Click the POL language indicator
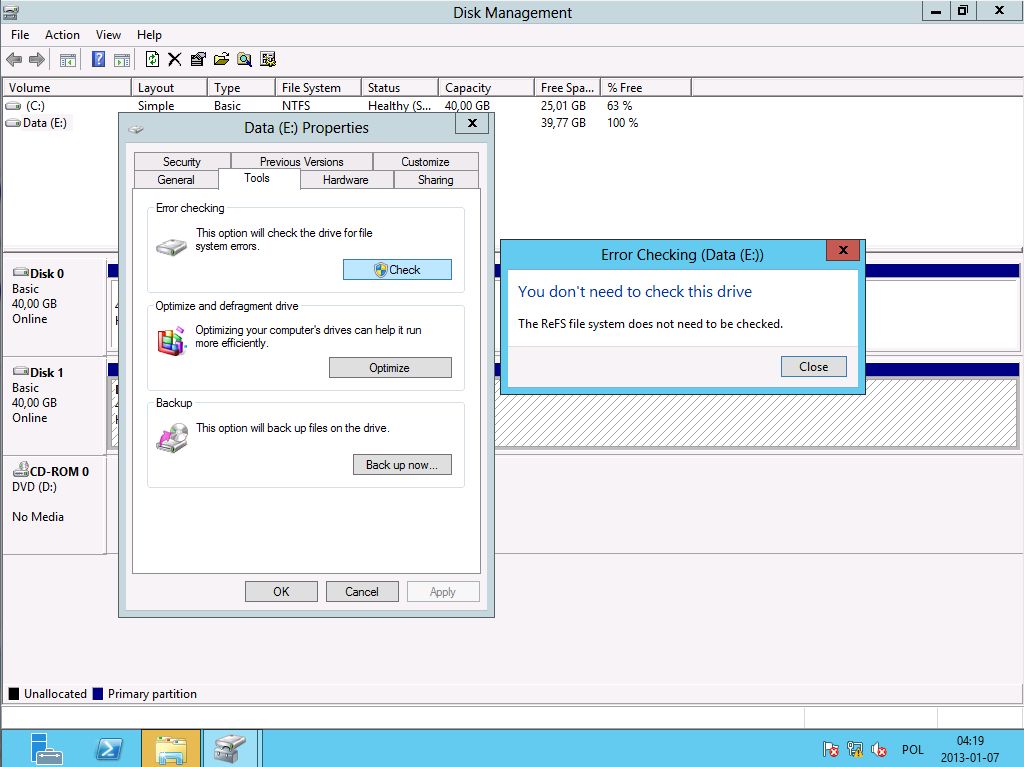Image resolution: width=1024 pixels, height=767 pixels. [x=912, y=749]
